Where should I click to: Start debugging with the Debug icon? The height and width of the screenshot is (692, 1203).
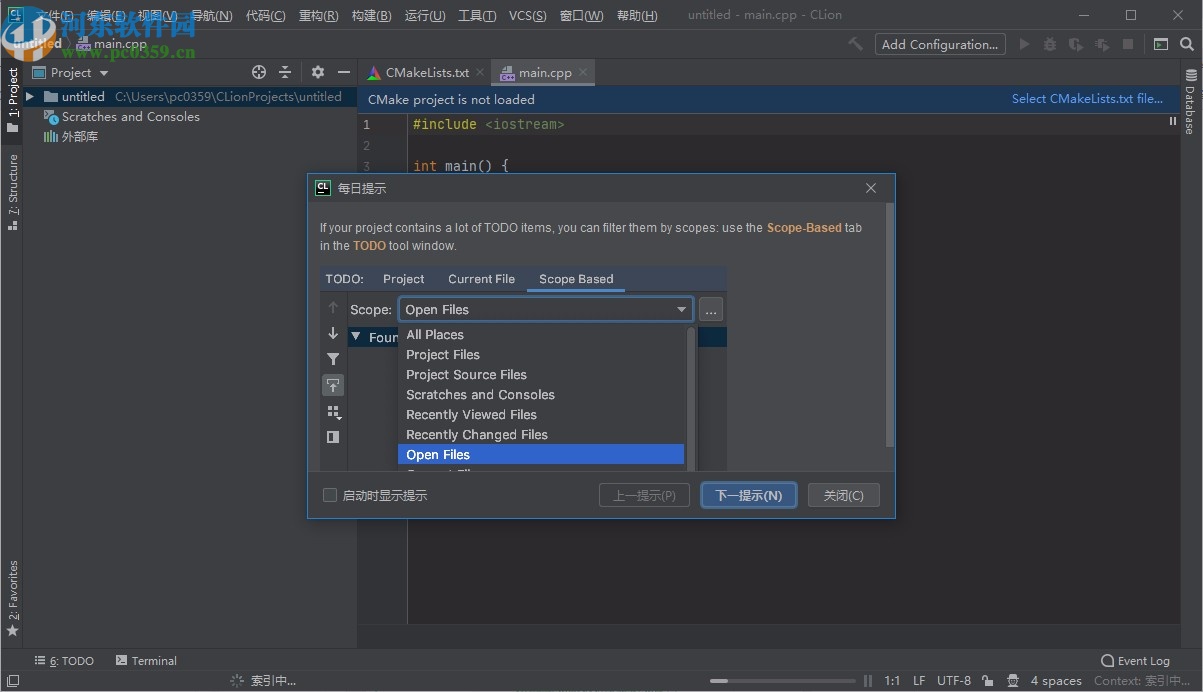(x=1051, y=44)
